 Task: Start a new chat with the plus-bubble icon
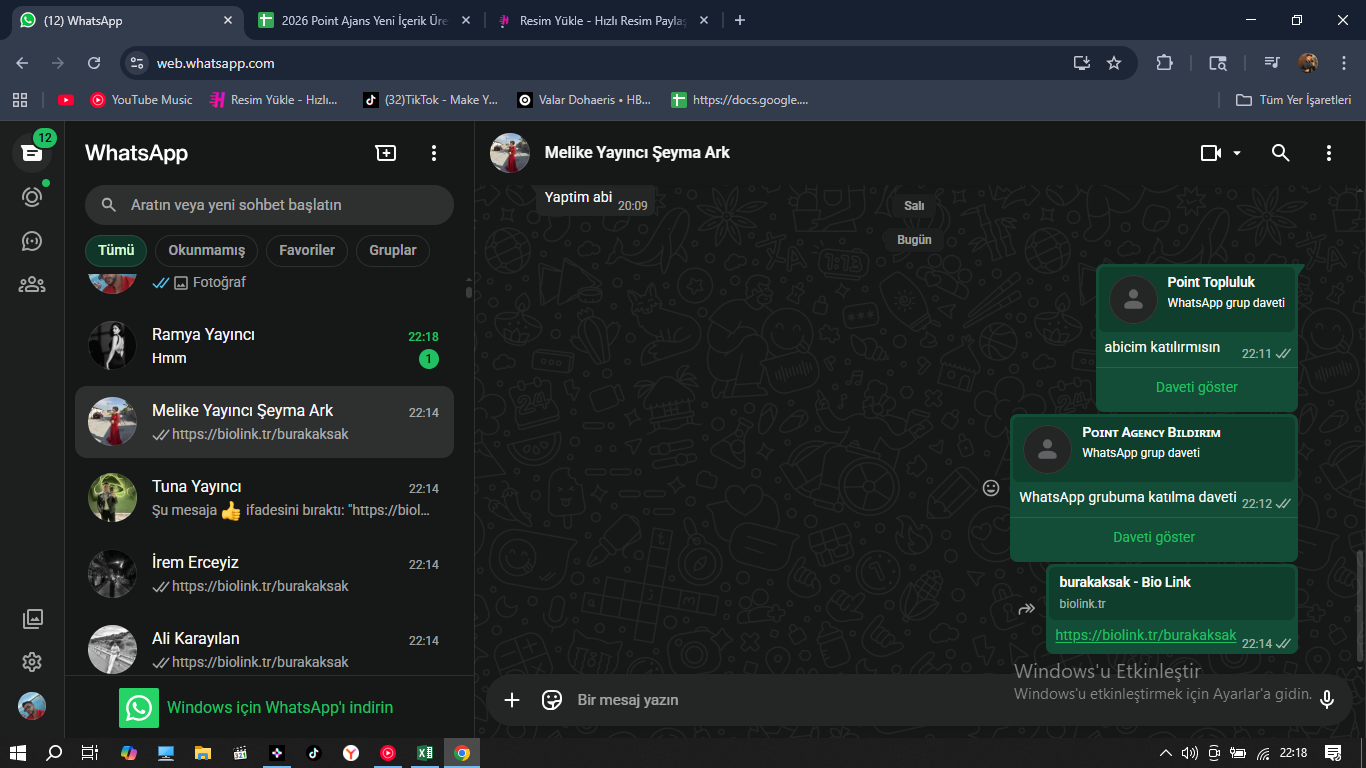point(386,153)
